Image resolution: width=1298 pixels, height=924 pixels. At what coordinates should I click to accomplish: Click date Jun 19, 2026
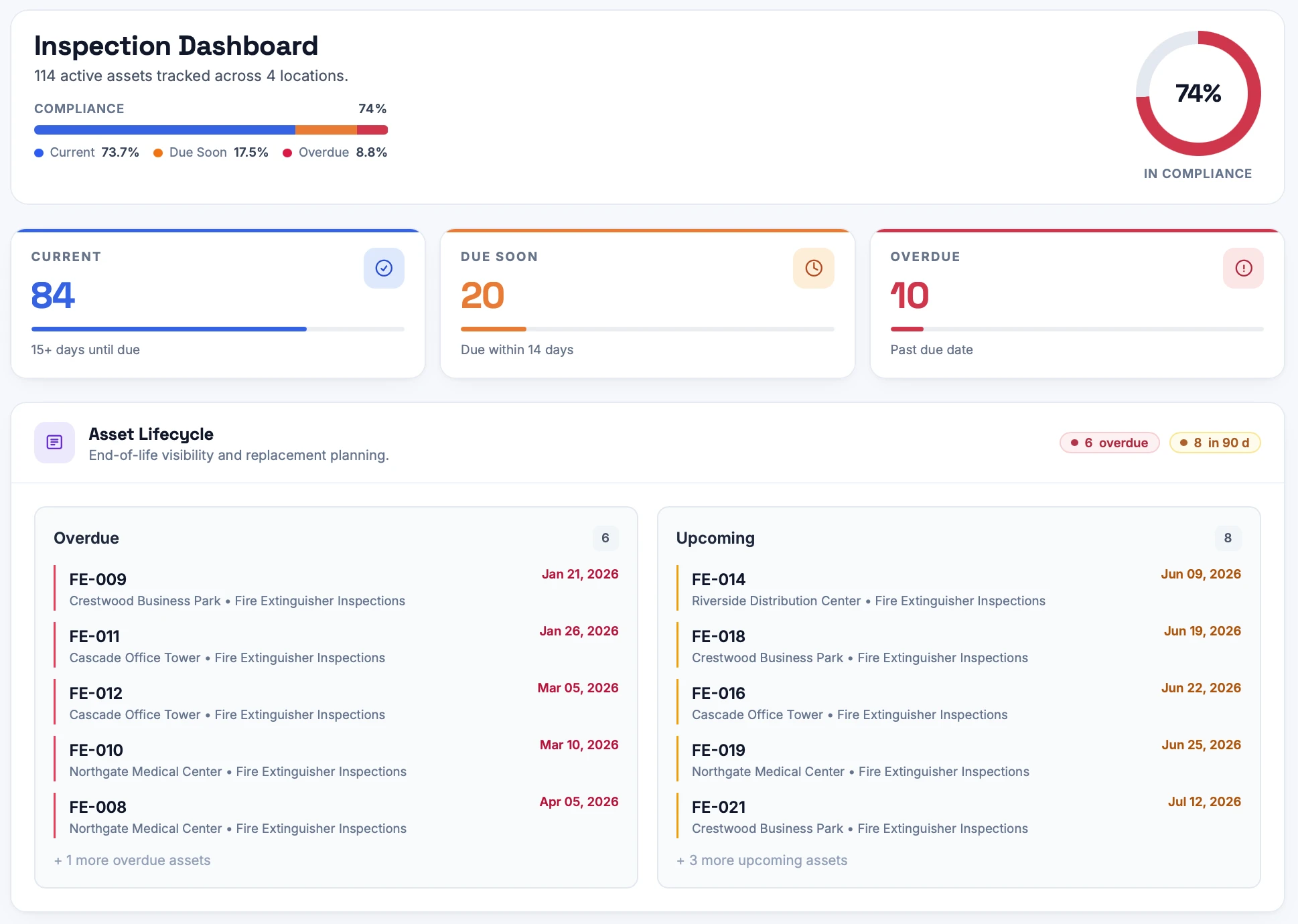point(1202,631)
